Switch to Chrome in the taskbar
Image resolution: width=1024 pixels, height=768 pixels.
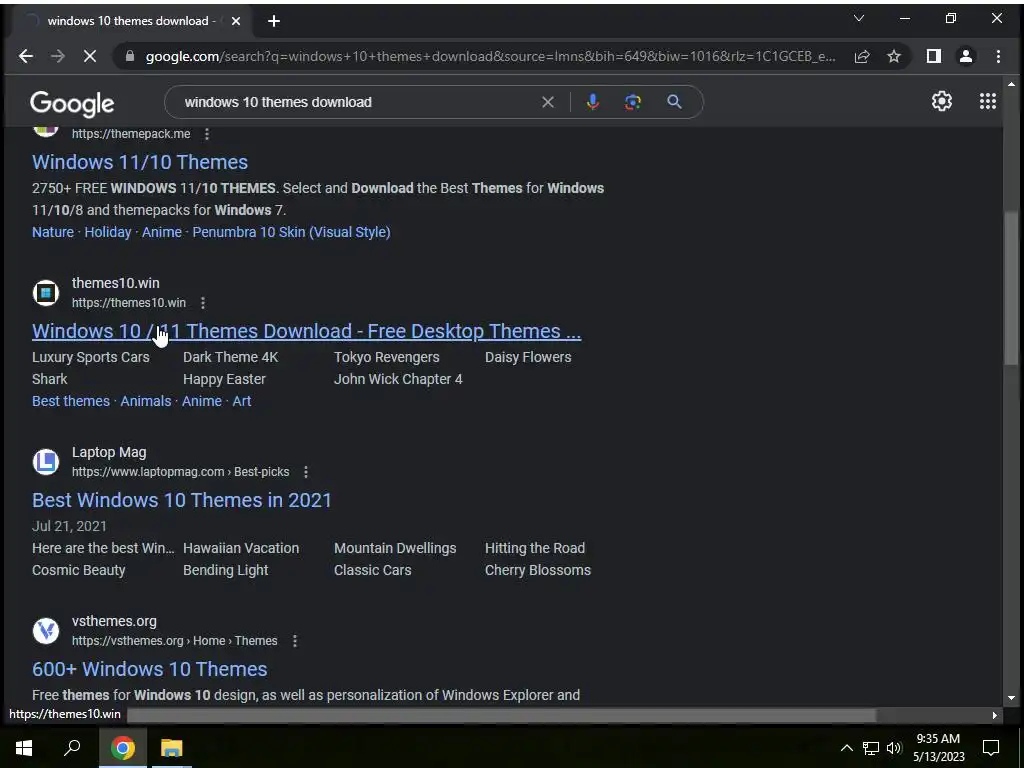coord(122,748)
